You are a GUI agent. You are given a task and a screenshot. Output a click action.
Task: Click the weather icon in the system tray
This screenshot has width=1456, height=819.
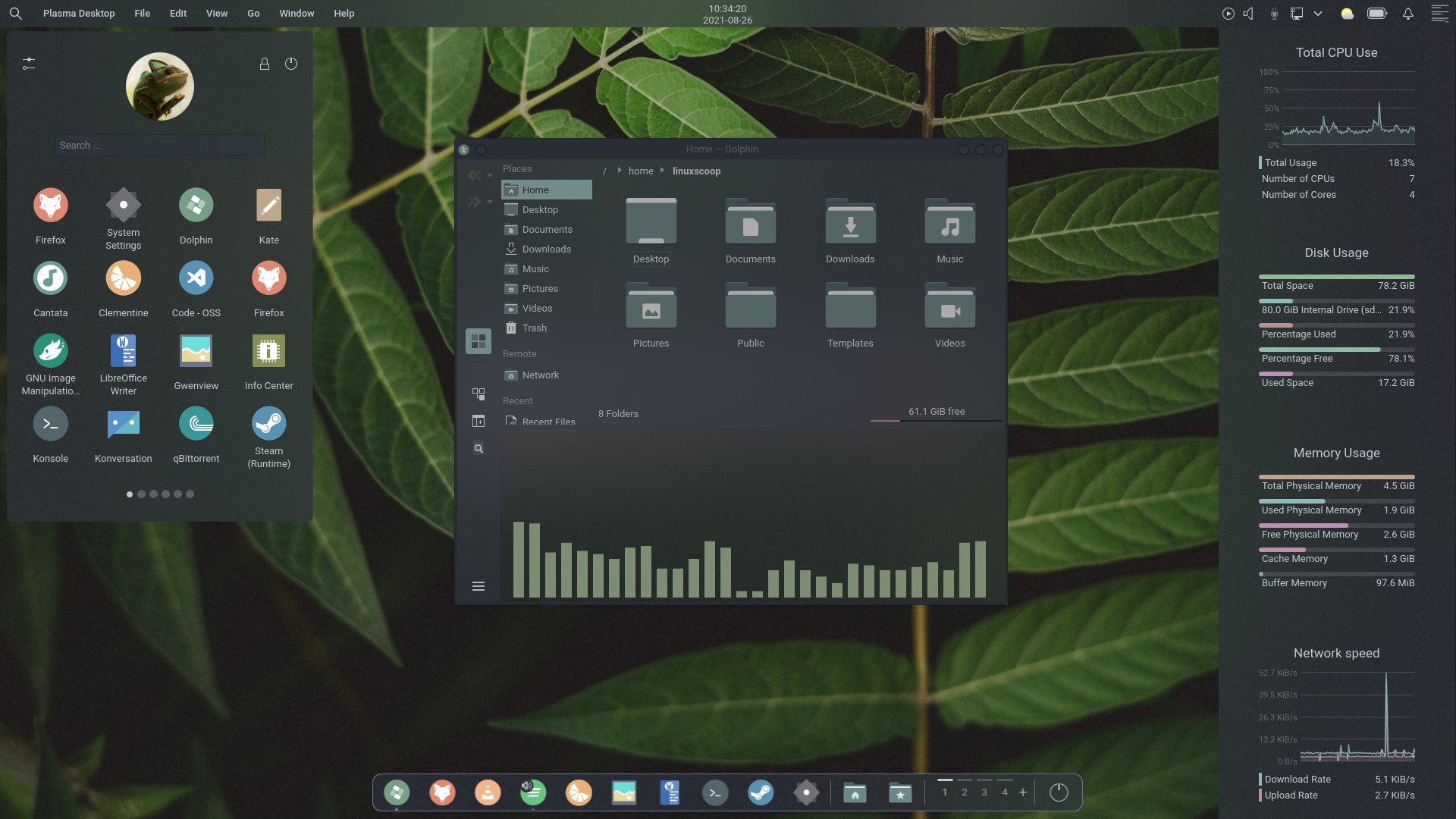click(1347, 14)
